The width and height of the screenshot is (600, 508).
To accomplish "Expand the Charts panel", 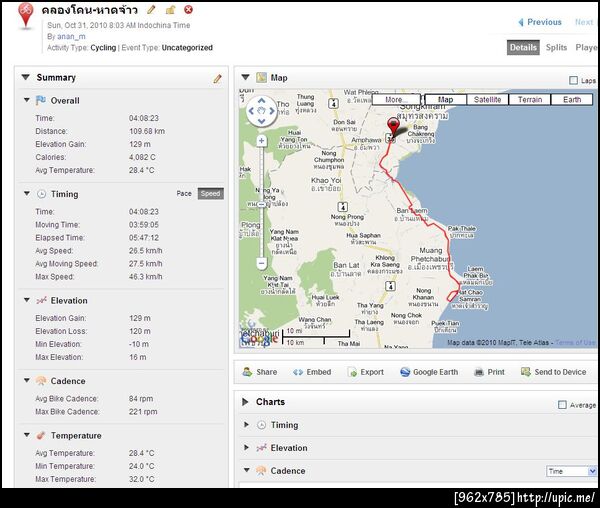I will pyautogui.click(x=245, y=402).
